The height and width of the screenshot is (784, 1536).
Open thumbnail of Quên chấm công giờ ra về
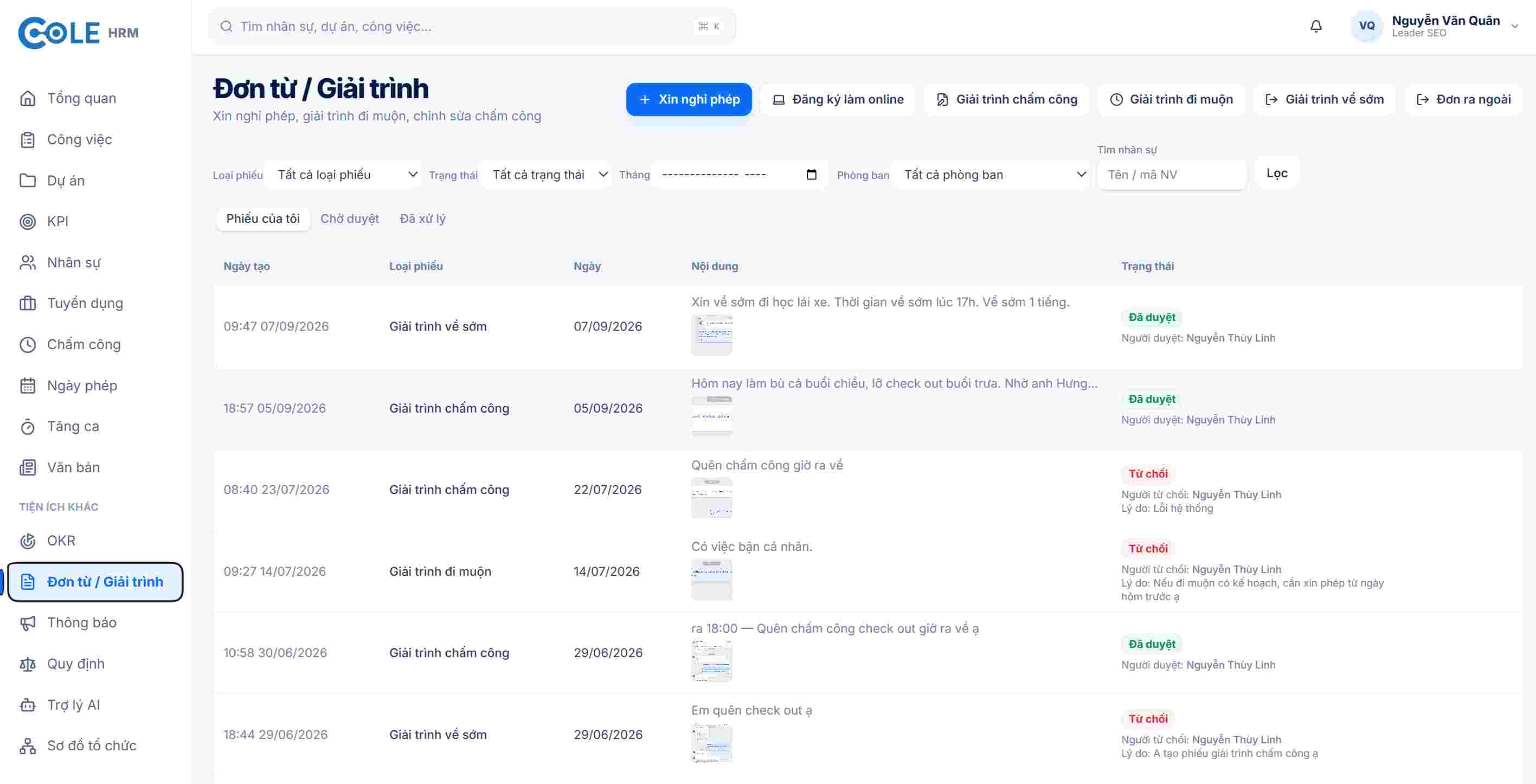[711, 498]
